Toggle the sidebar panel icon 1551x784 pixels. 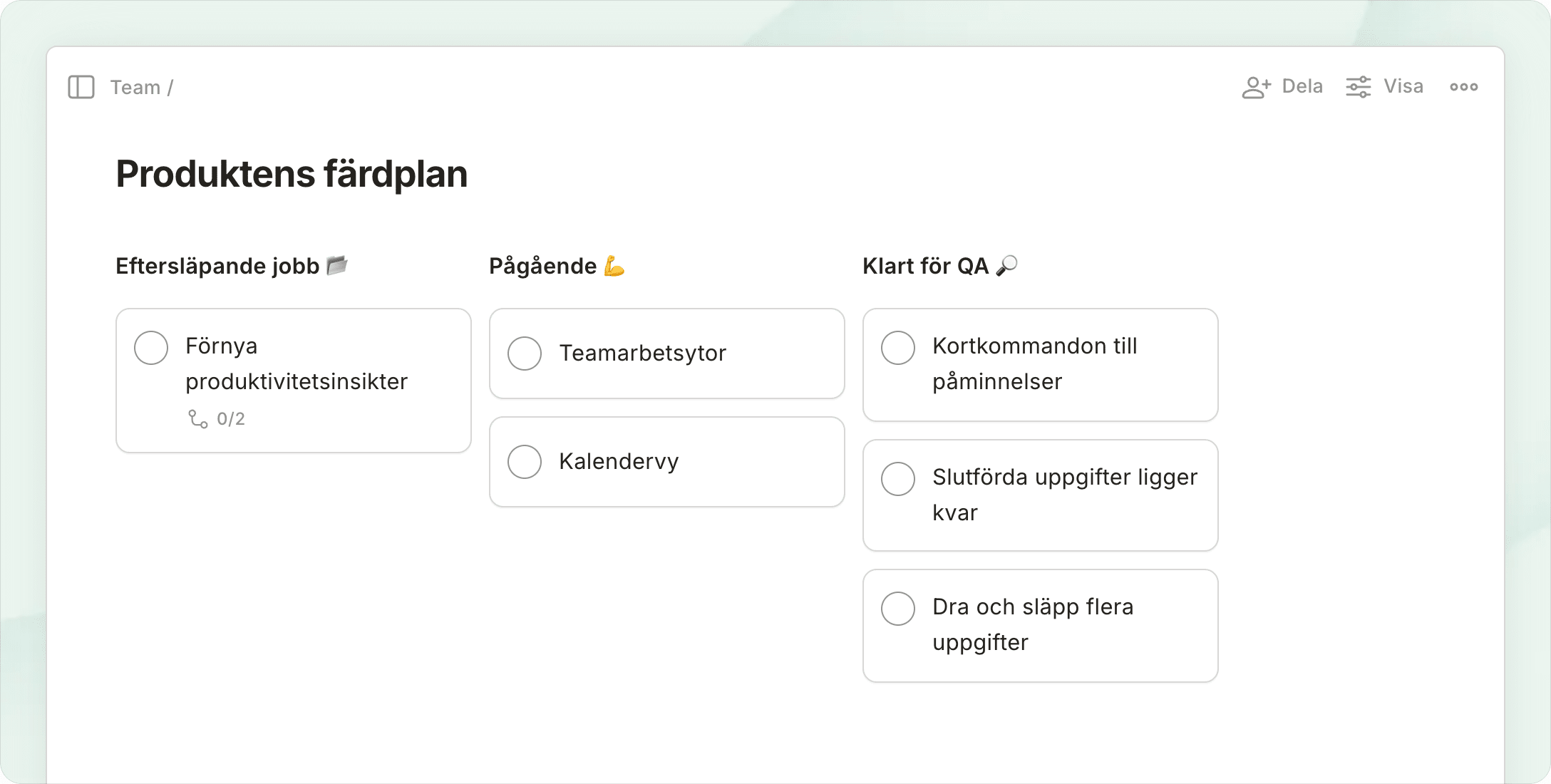pyautogui.click(x=81, y=87)
